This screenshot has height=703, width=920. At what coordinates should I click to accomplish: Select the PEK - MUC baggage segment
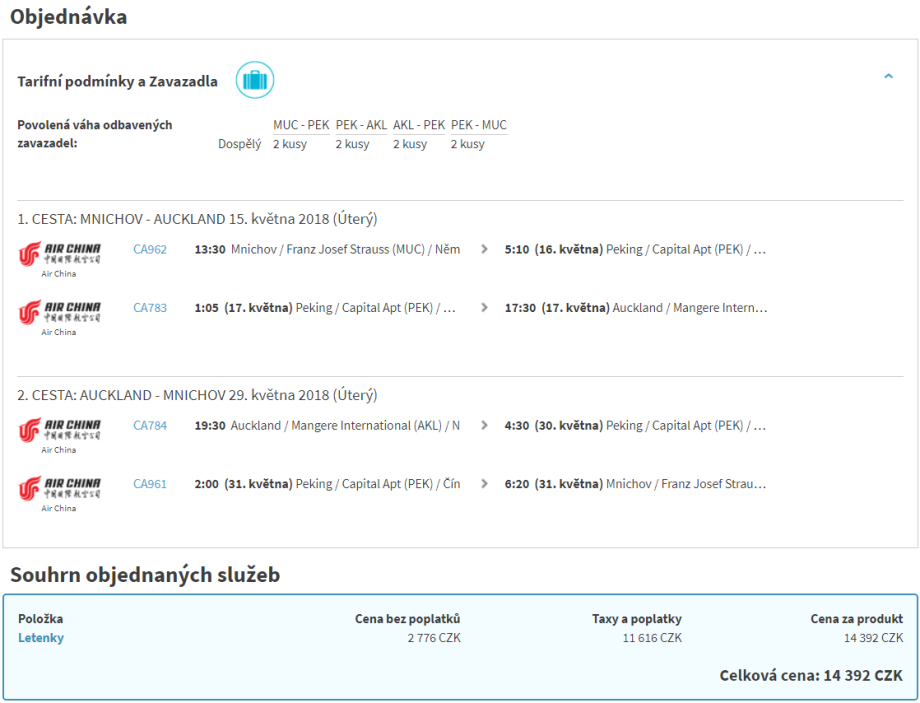[479, 125]
